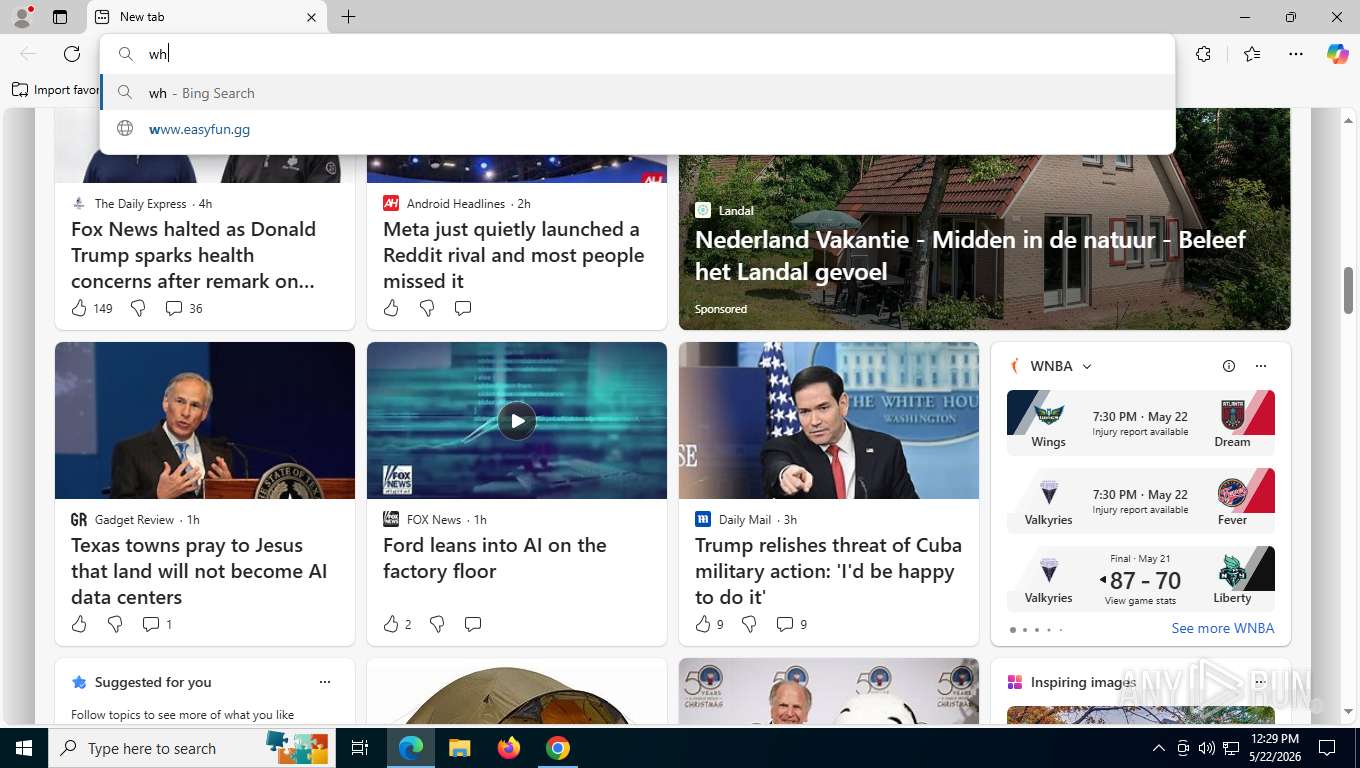The width and height of the screenshot is (1360, 768).
Task: Open comments on Fox News halted article
Action: 173,308
